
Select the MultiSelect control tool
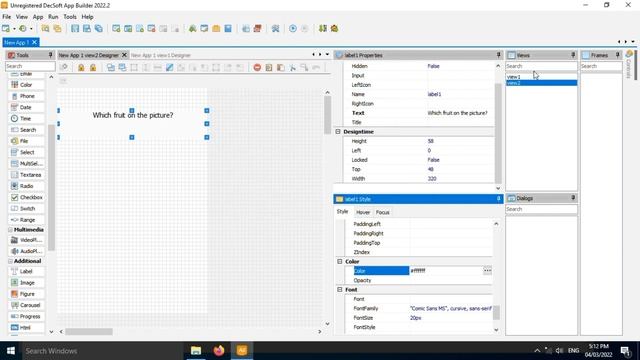26,163
